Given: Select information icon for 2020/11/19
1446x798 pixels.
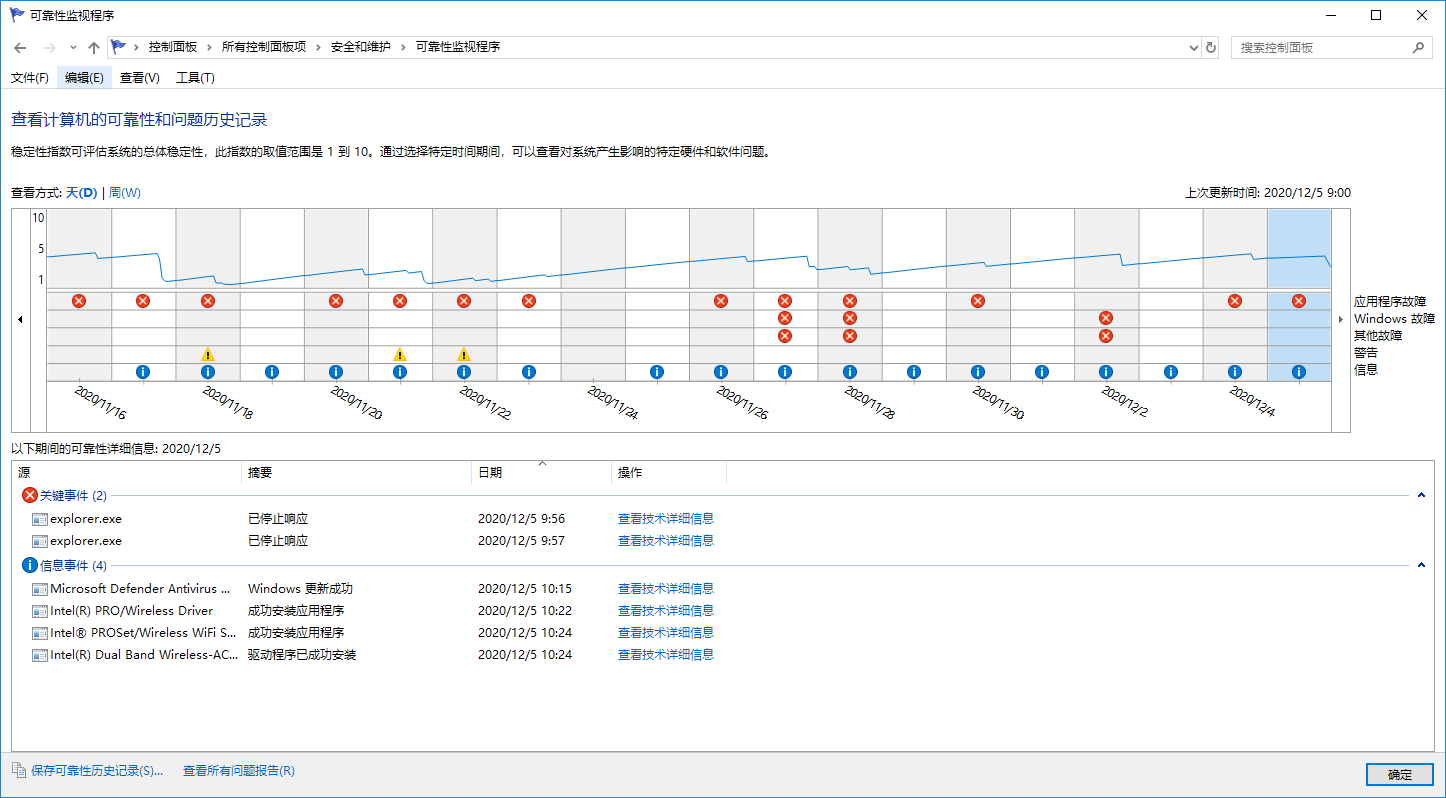Looking at the screenshot, I should click(272, 372).
